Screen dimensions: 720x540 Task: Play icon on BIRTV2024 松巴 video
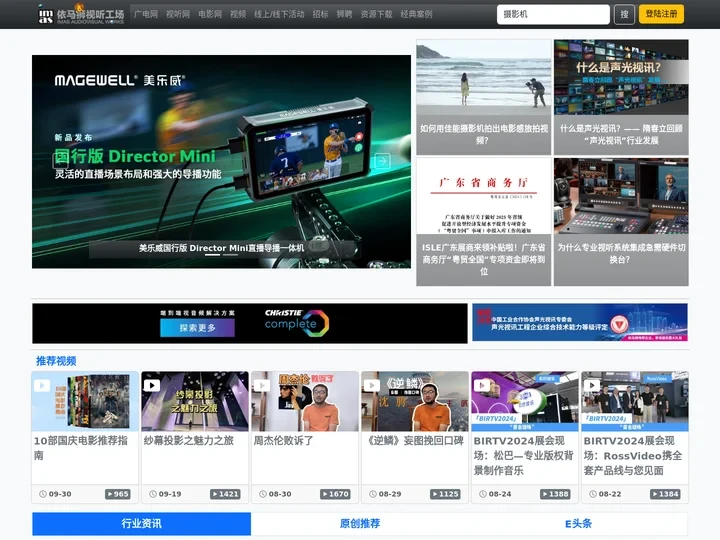(482, 385)
